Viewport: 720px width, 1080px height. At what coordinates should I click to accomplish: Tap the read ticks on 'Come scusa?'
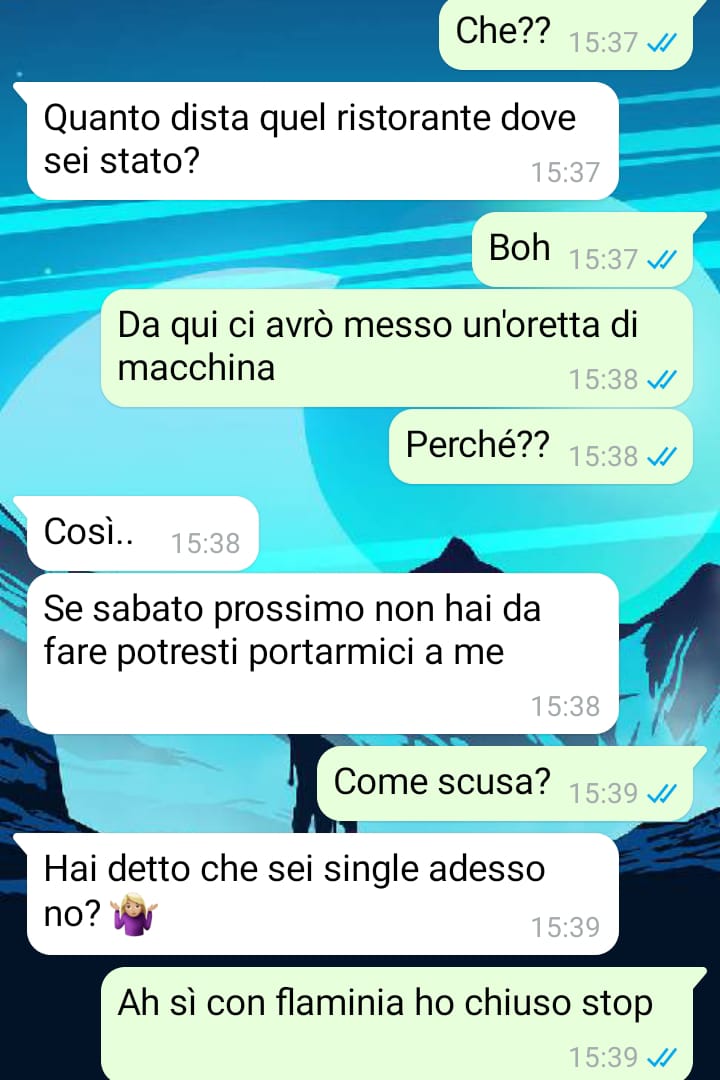point(662,794)
